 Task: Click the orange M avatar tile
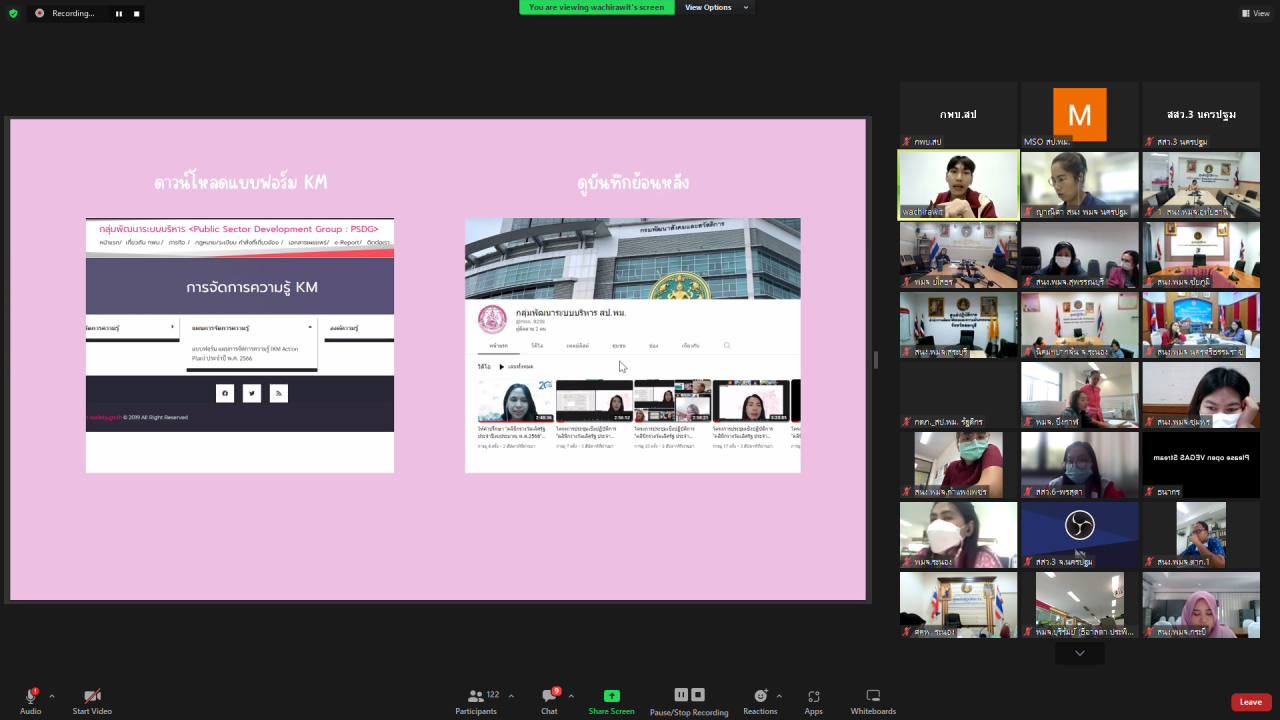1080,114
